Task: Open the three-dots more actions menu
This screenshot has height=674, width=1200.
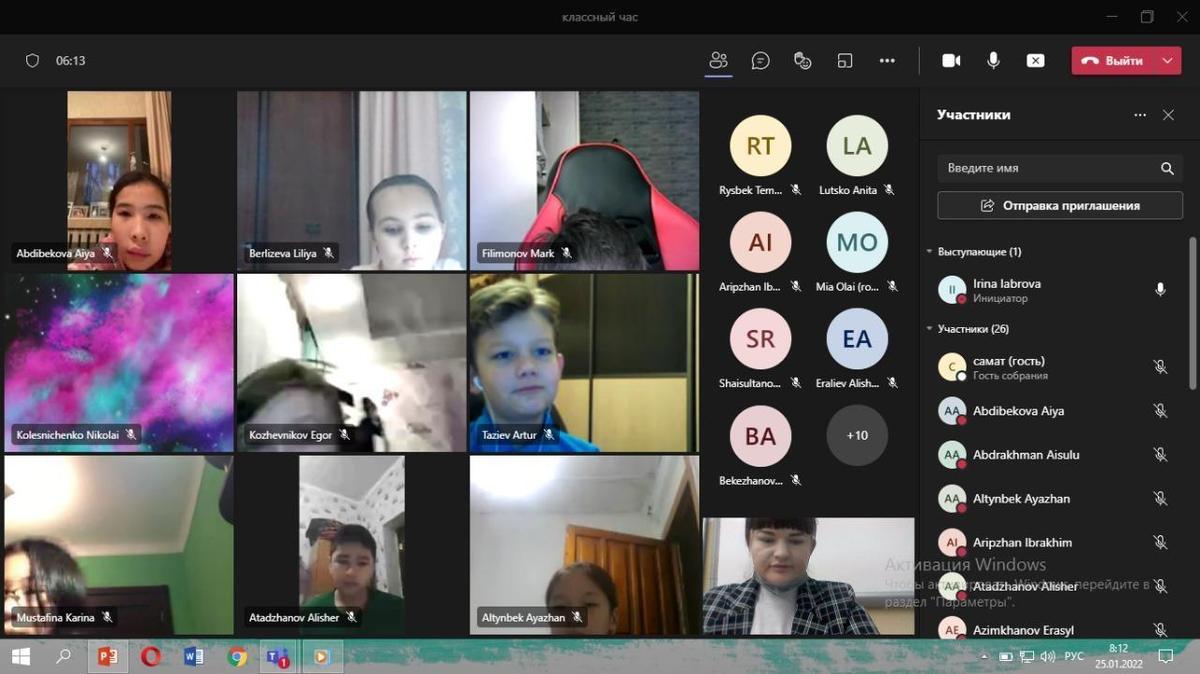Action: (x=887, y=61)
